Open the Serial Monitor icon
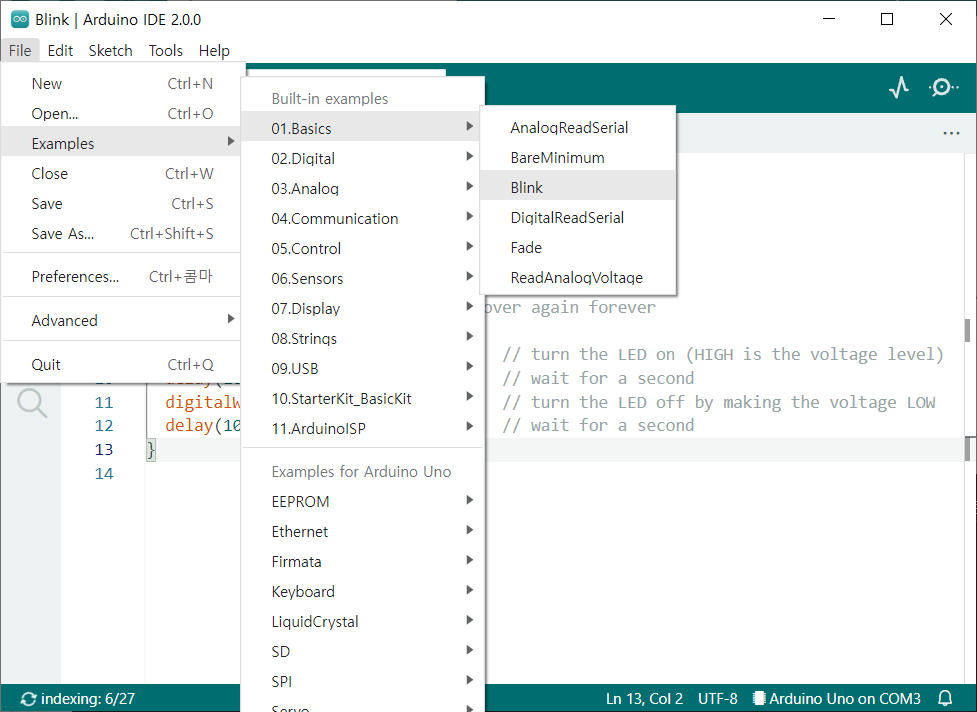 coord(943,87)
